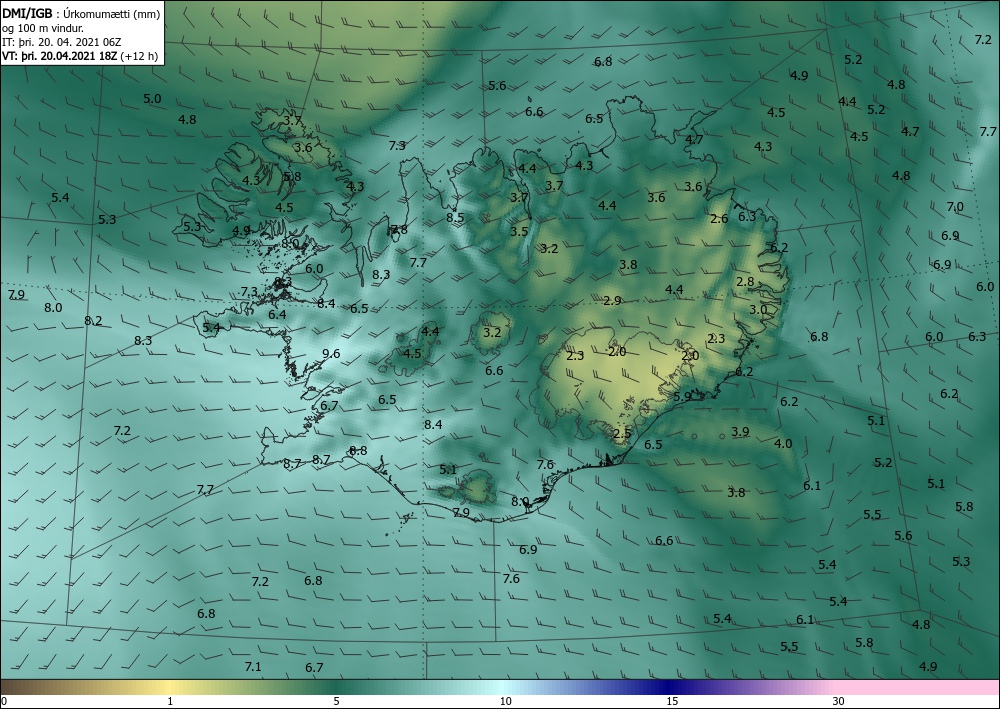Viewport: 1000px width, 709px height.
Task: Select the 7.0 value on the map
Action: [955, 207]
